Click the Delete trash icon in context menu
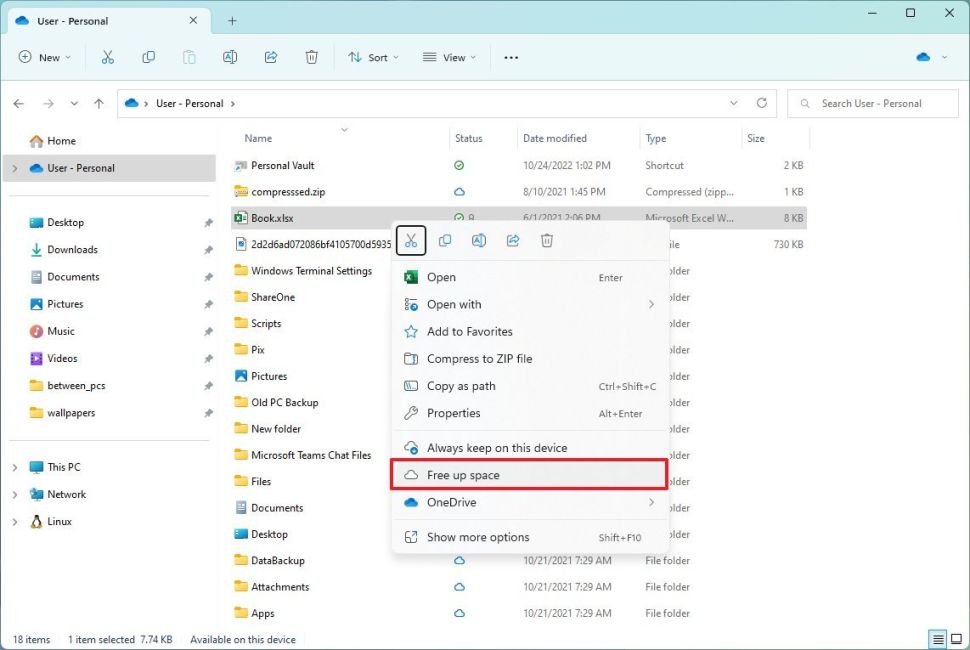Viewport: 970px width, 650px height. (547, 241)
